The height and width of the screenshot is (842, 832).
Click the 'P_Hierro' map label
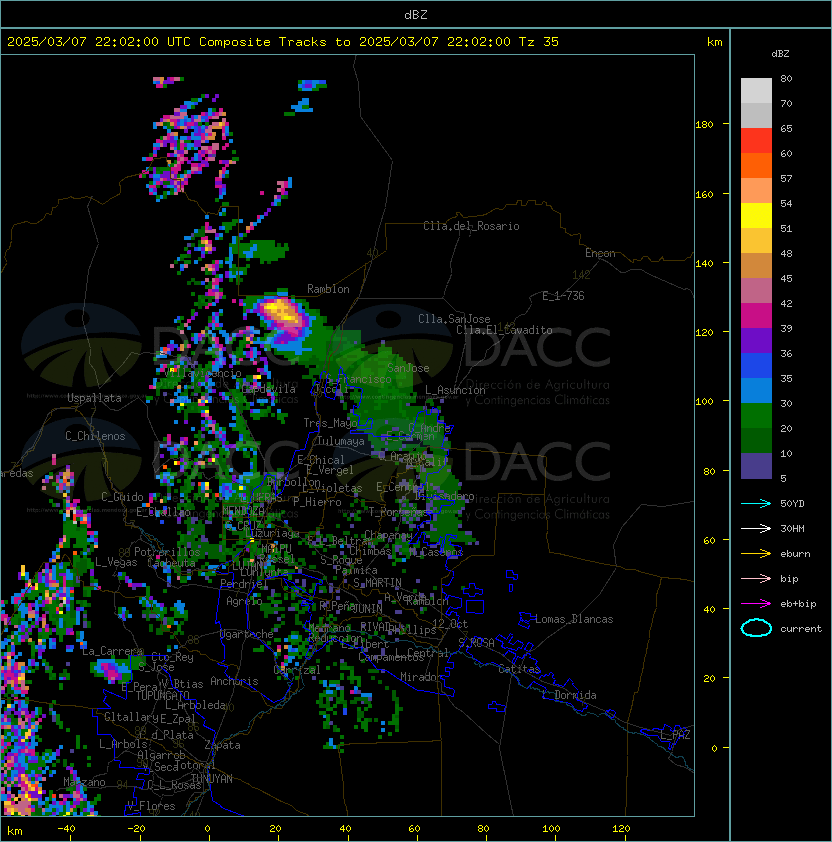[317, 502]
